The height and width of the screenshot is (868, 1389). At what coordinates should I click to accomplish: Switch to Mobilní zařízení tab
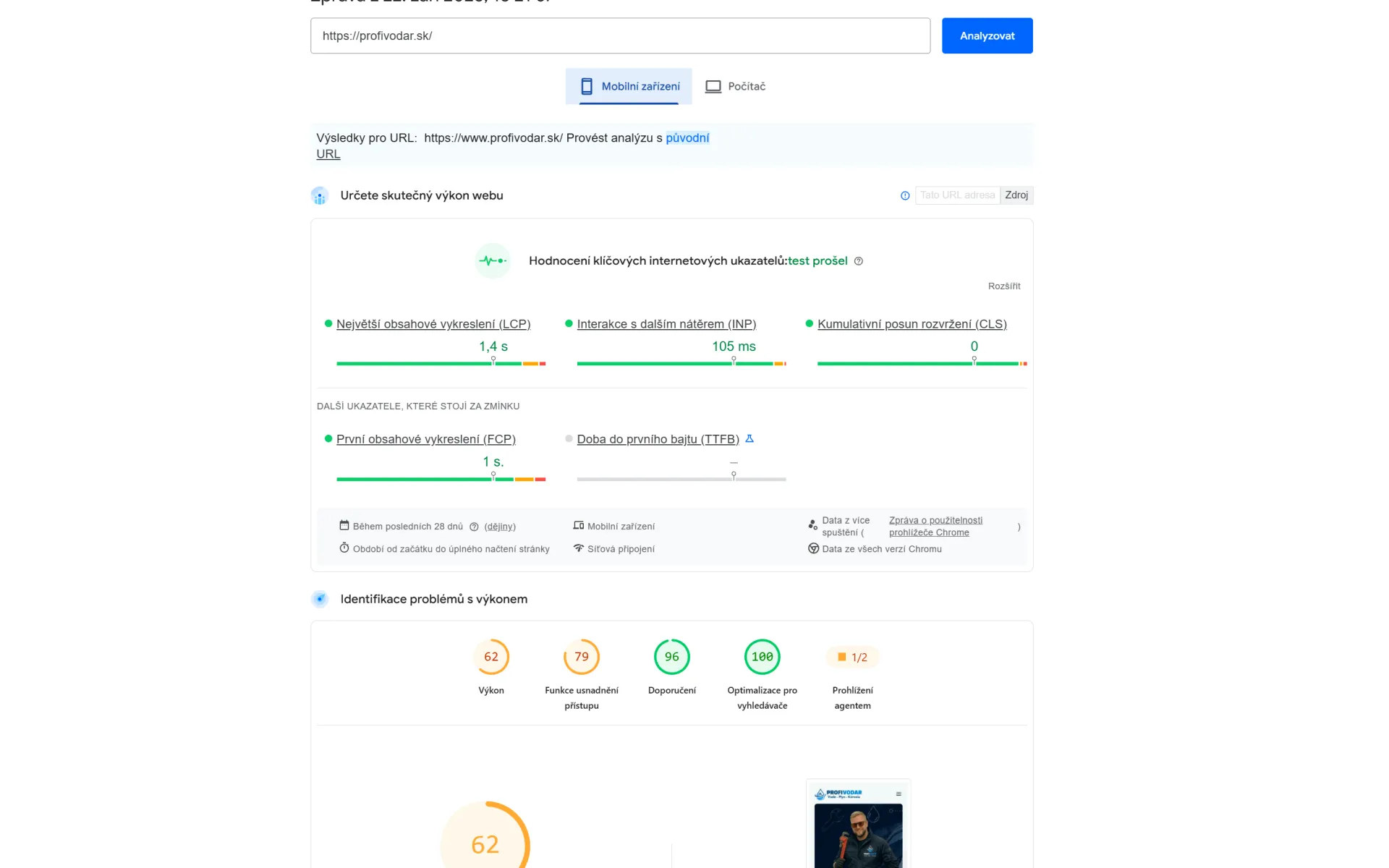pos(629,86)
